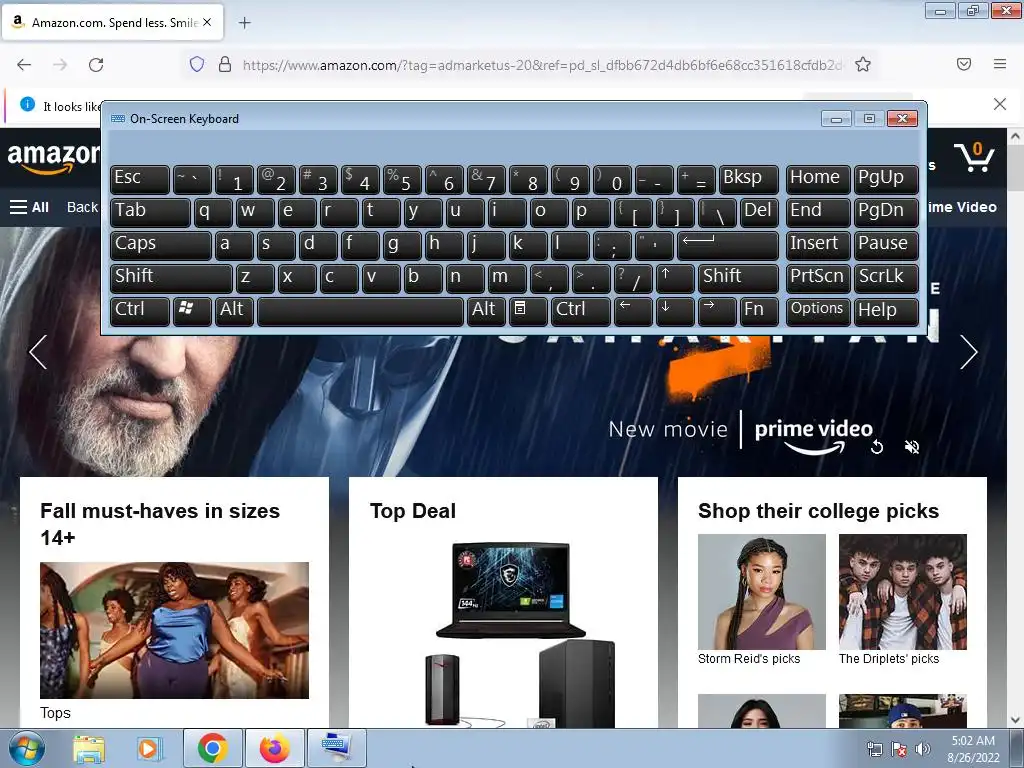Open the Top Deal laptop image
This screenshot has width=1024, height=768.
511,590
